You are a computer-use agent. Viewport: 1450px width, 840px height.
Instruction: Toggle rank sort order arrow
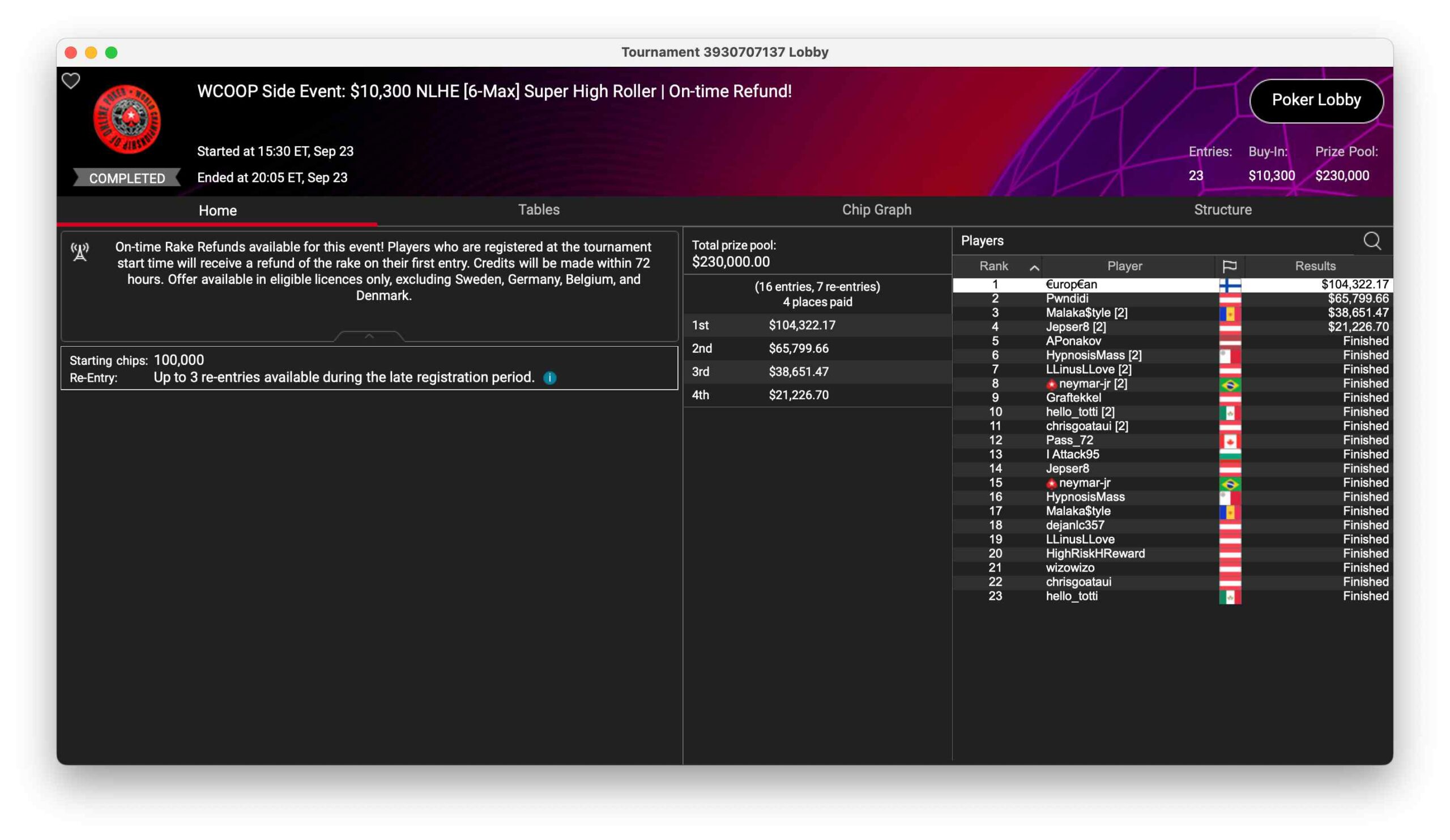pyautogui.click(x=1034, y=267)
